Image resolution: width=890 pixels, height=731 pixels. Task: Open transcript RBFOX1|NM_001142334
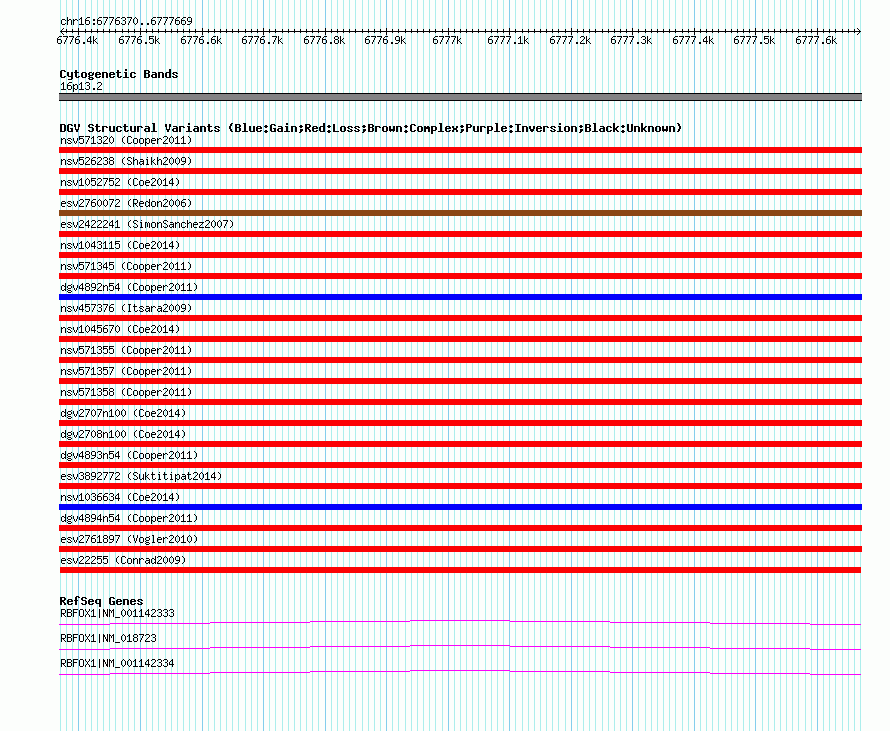[x=117, y=663]
